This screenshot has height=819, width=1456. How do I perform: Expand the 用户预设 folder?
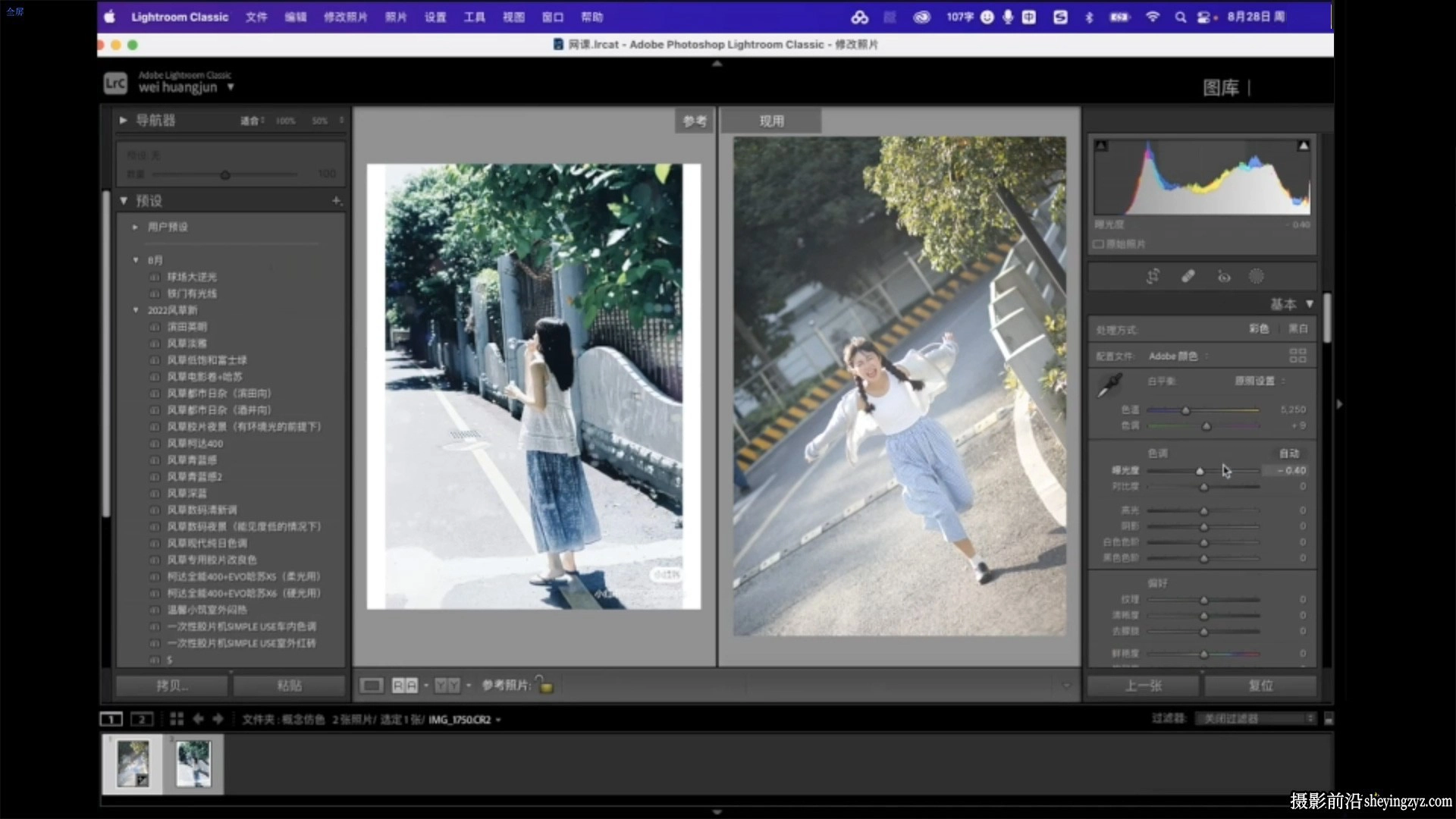tap(135, 227)
